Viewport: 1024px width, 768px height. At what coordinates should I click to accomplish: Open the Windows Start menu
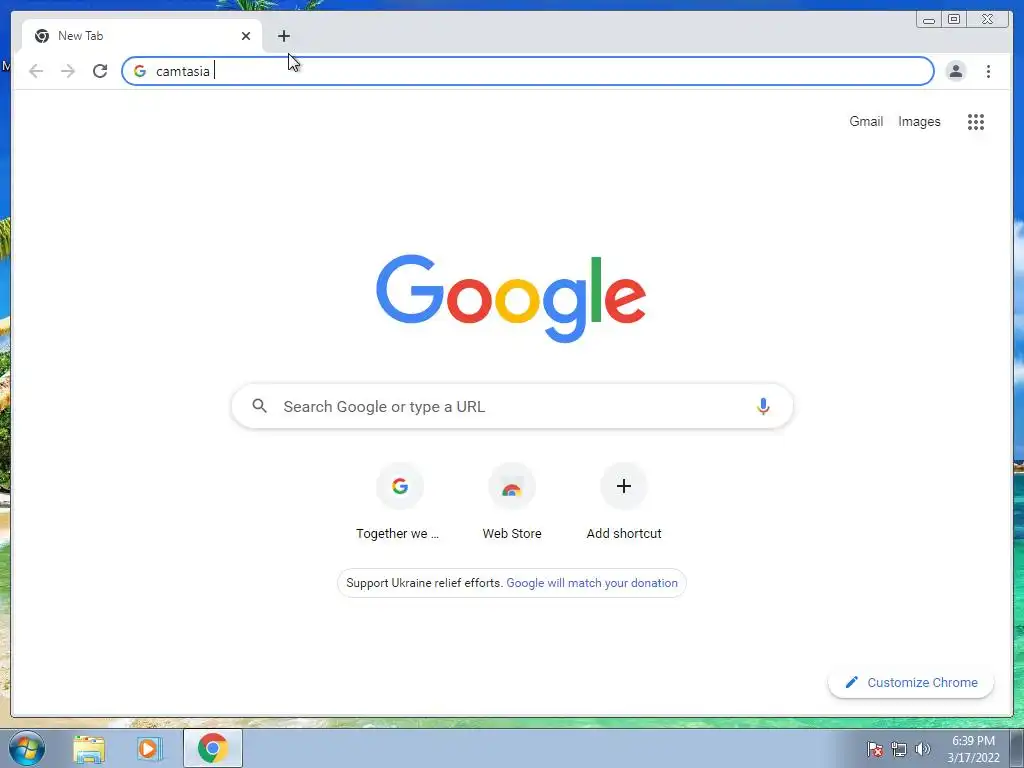click(27, 748)
